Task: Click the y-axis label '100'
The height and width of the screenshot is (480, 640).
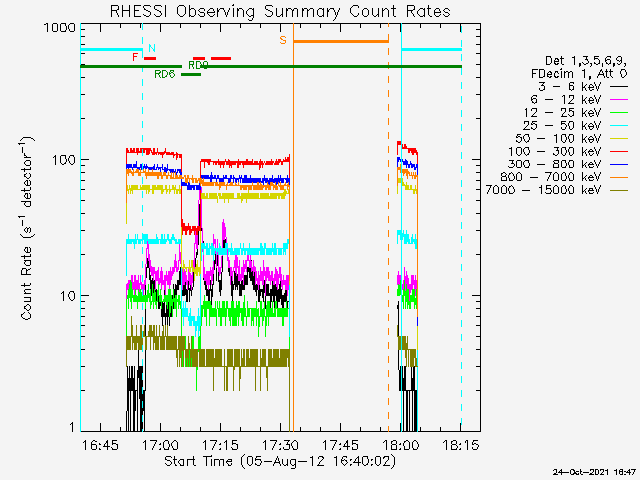Action: click(x=64, y=160)
